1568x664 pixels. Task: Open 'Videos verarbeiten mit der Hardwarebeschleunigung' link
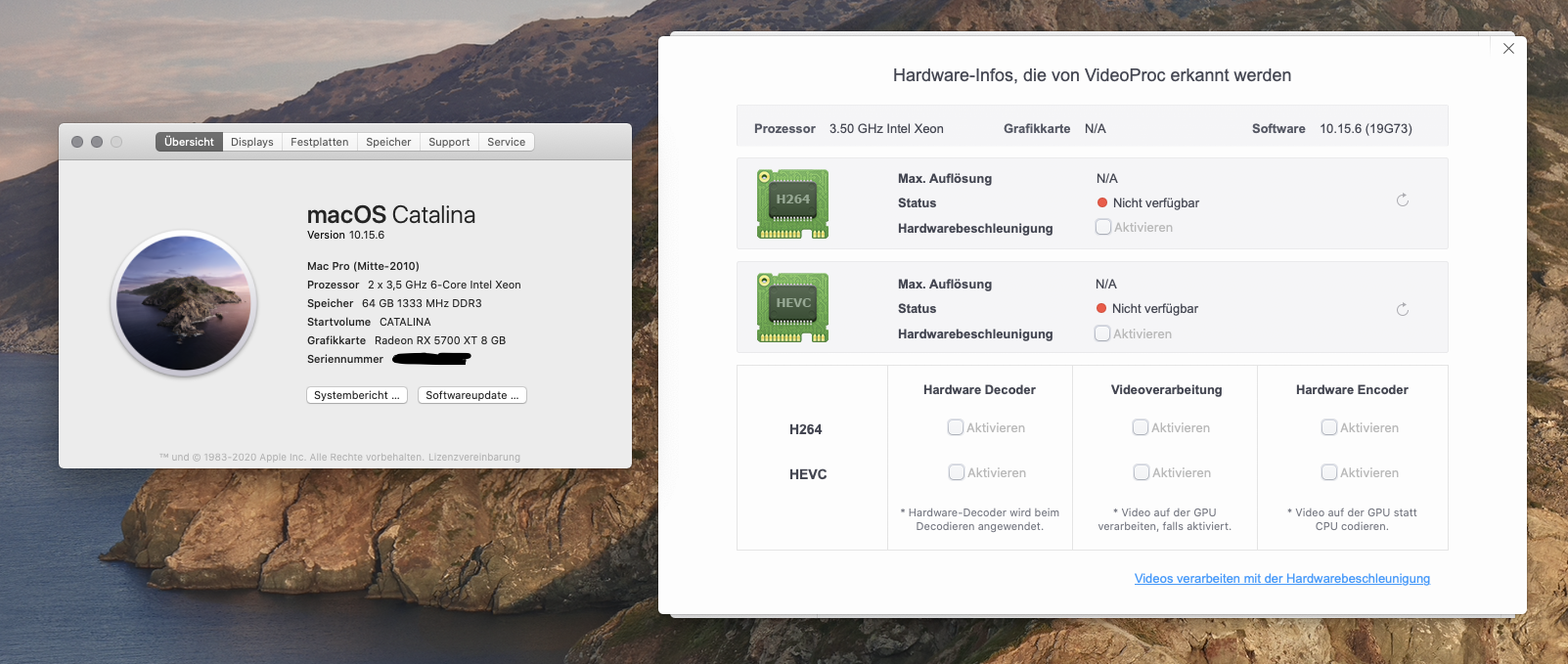point(1282,579)
